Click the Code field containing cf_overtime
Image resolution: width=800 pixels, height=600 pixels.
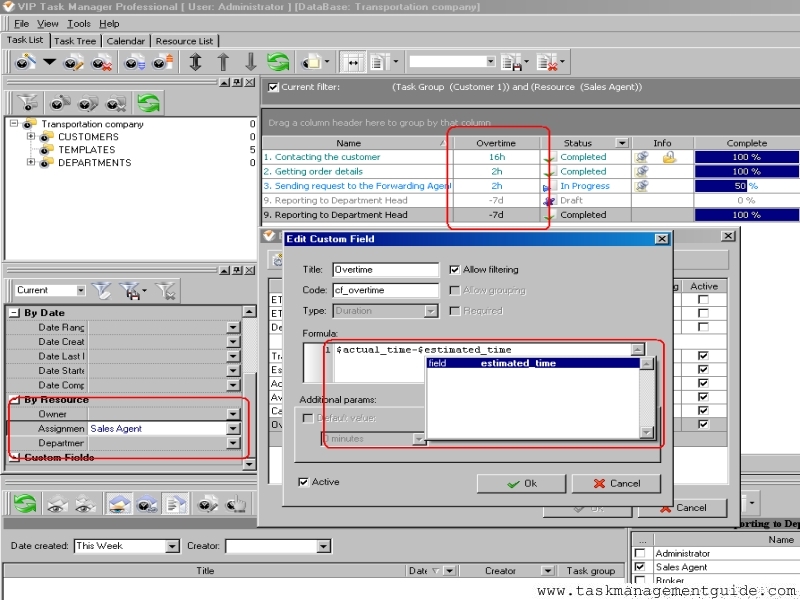coord(386,290)
